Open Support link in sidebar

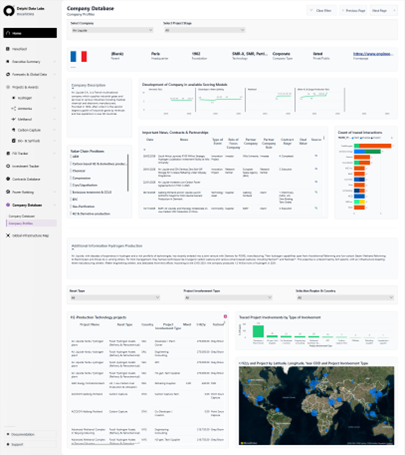30,444
